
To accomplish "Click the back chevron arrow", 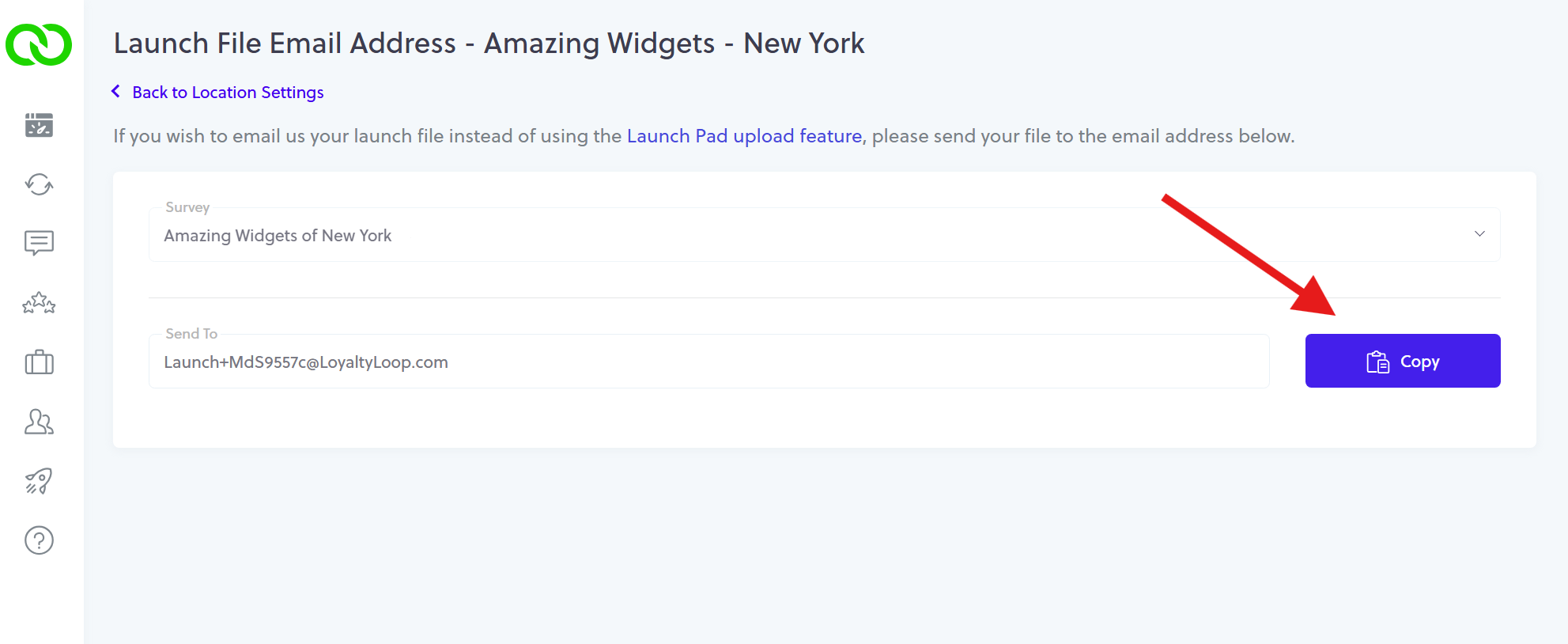I will 116,92.
